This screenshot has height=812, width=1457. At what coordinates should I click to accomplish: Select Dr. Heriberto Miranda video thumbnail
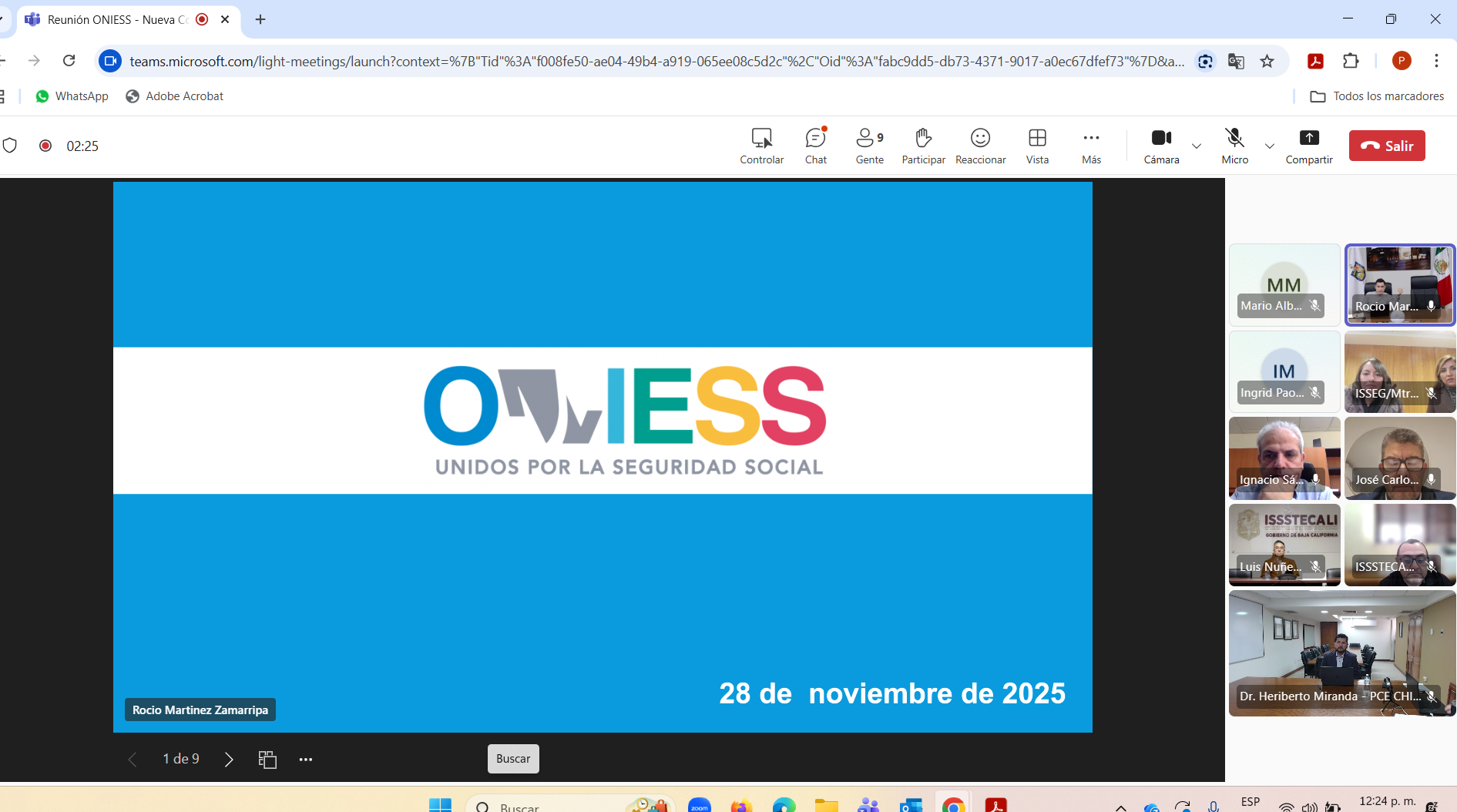[1341, 653]
